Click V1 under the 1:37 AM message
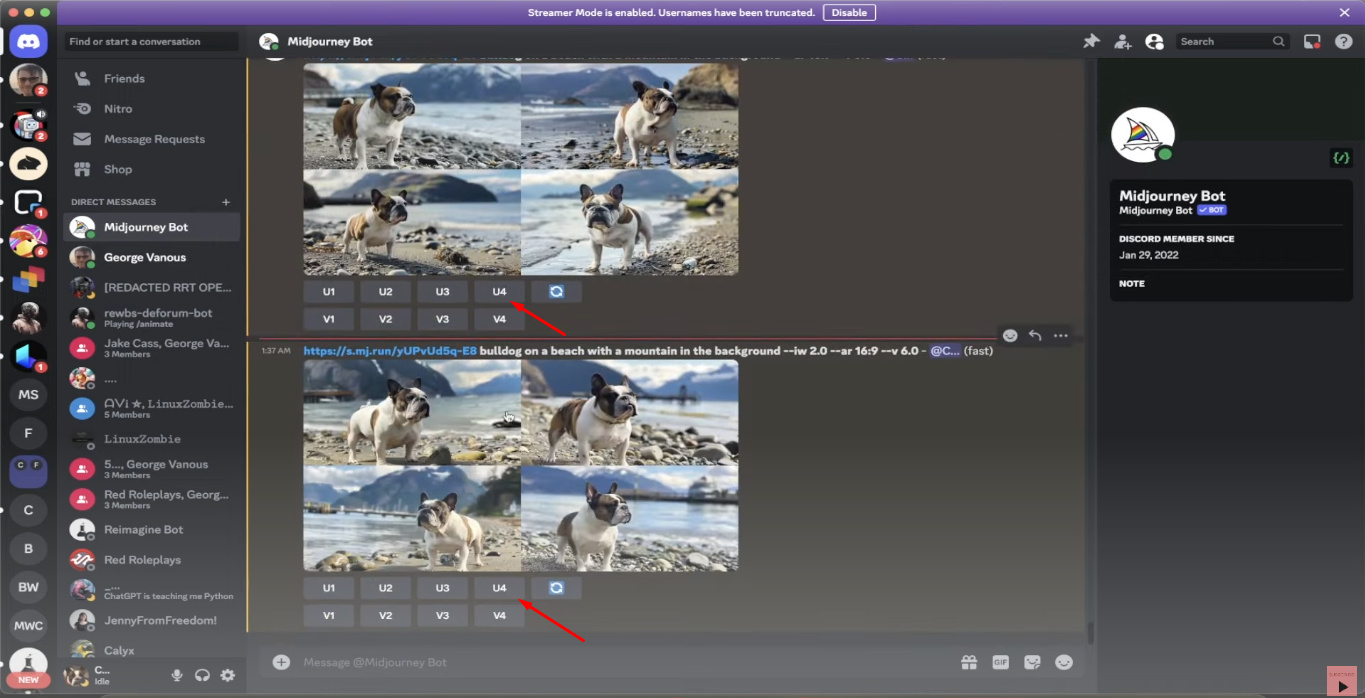The width and height of the screenshot is (1365, 698). click(328, 615)
